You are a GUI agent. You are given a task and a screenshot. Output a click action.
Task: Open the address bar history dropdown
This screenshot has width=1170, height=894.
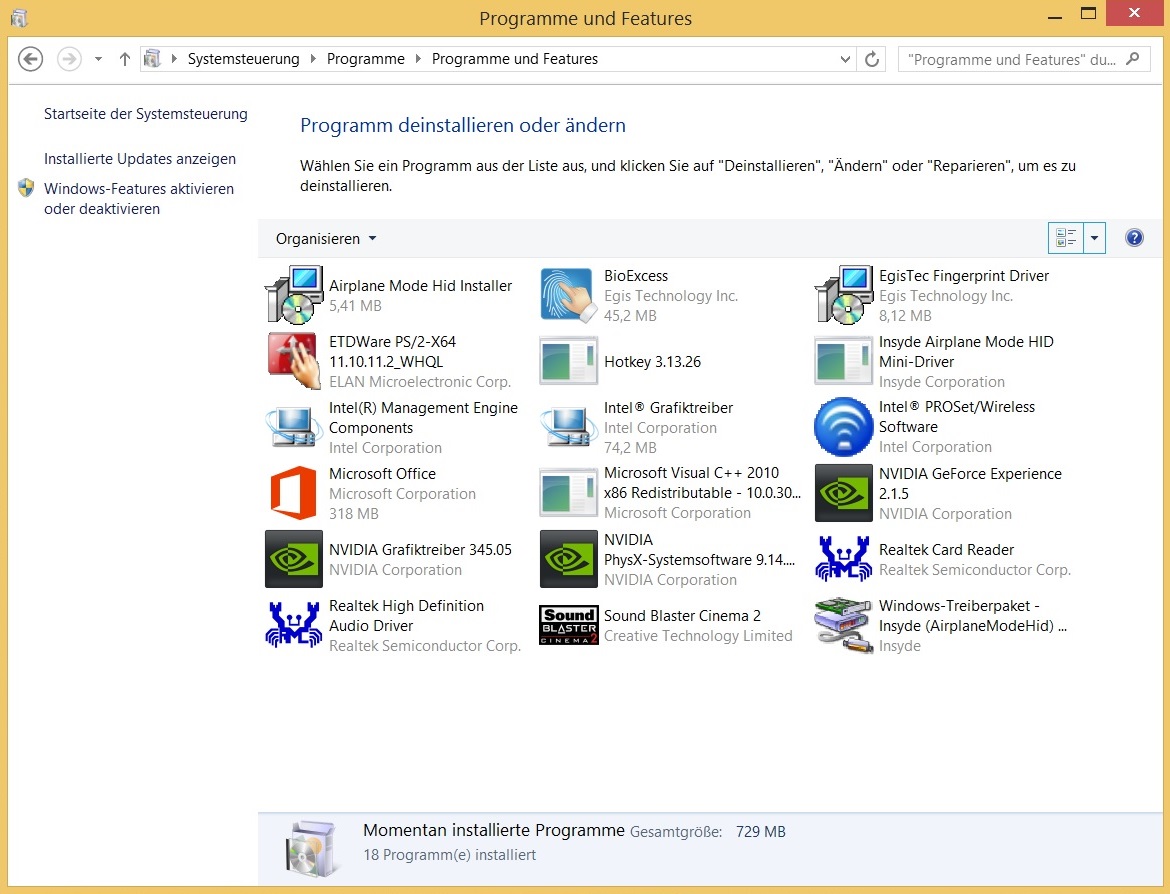point(845,59)
